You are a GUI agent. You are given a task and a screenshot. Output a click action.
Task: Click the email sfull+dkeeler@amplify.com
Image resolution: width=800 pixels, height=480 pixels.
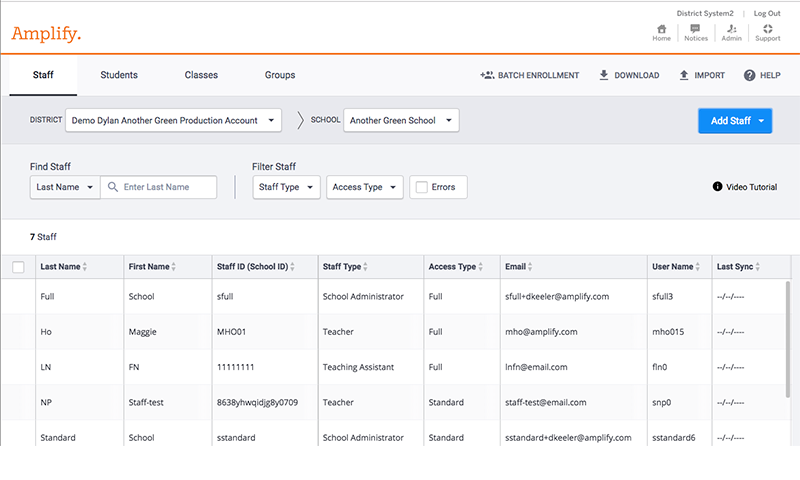coord(557,296)
